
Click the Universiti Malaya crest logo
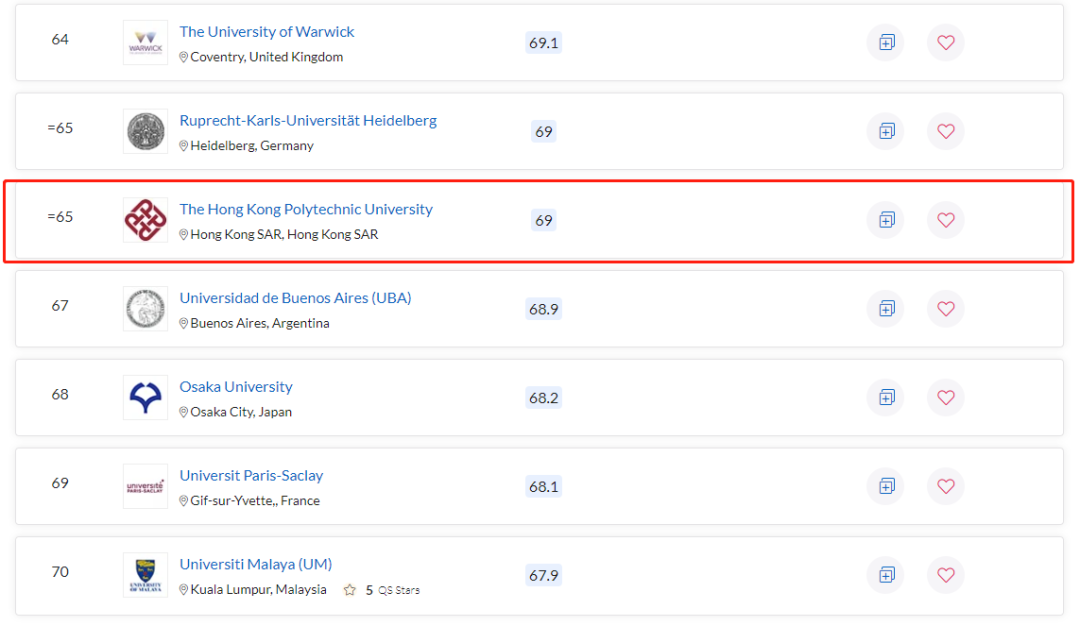[145, 575]
